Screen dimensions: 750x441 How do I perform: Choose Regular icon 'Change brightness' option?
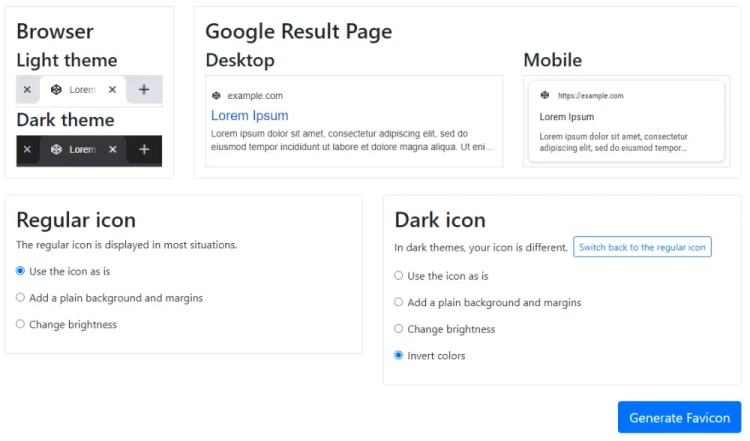[x=20, y=324]
